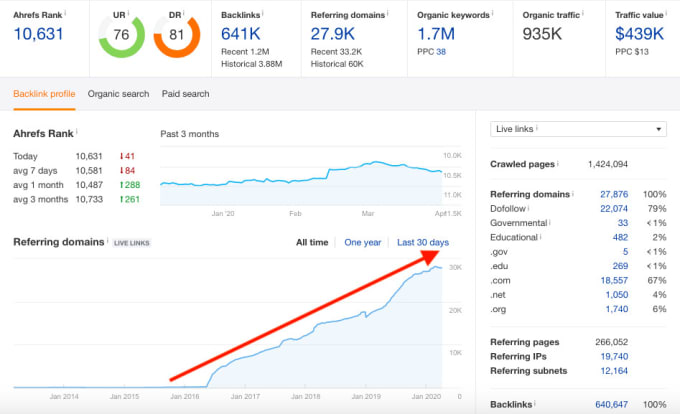Image resolution: width=680 pixels, height=414 pixels.
Task: Click Referring pages 266,052 value
Action: [x=611, y=342]
